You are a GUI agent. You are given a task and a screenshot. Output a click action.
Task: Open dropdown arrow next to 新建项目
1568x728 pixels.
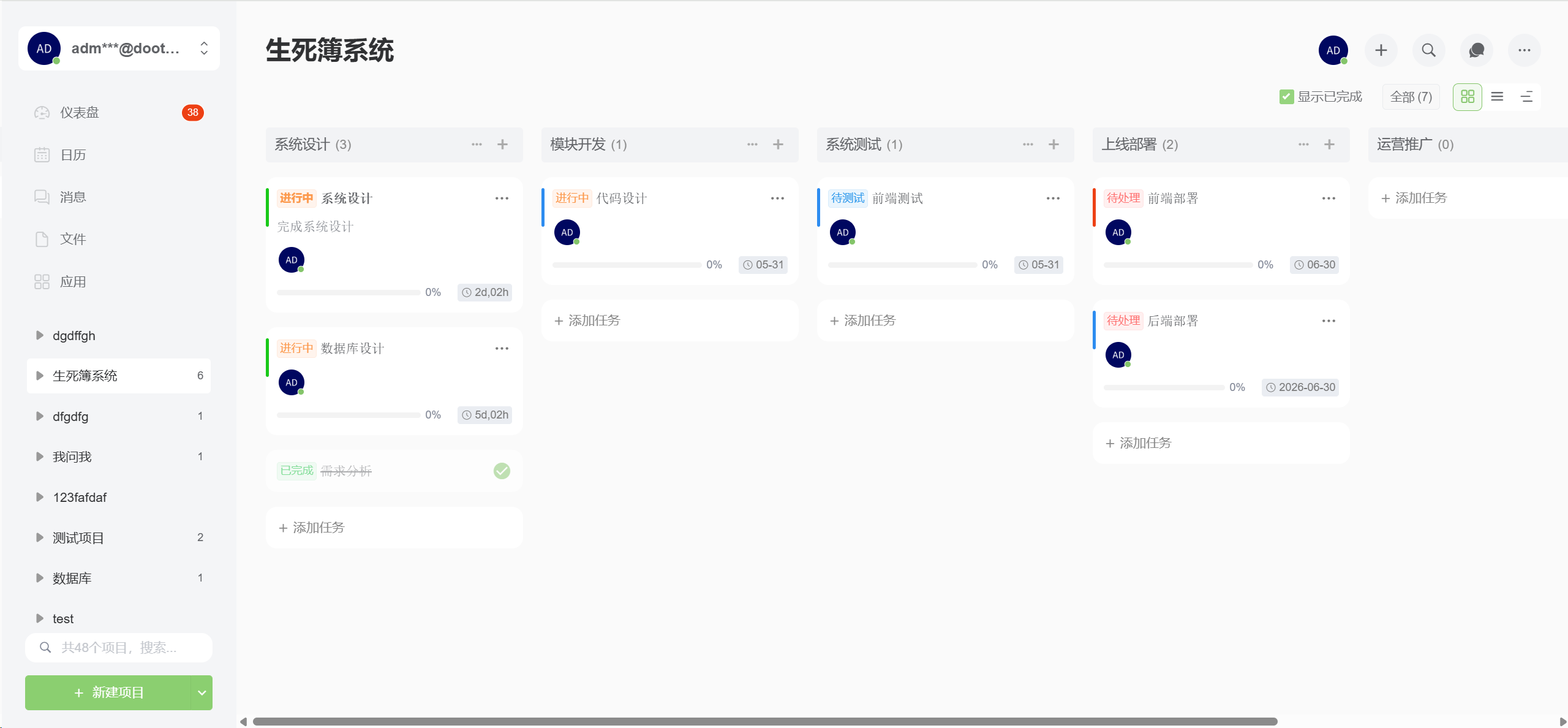[202, 692]
